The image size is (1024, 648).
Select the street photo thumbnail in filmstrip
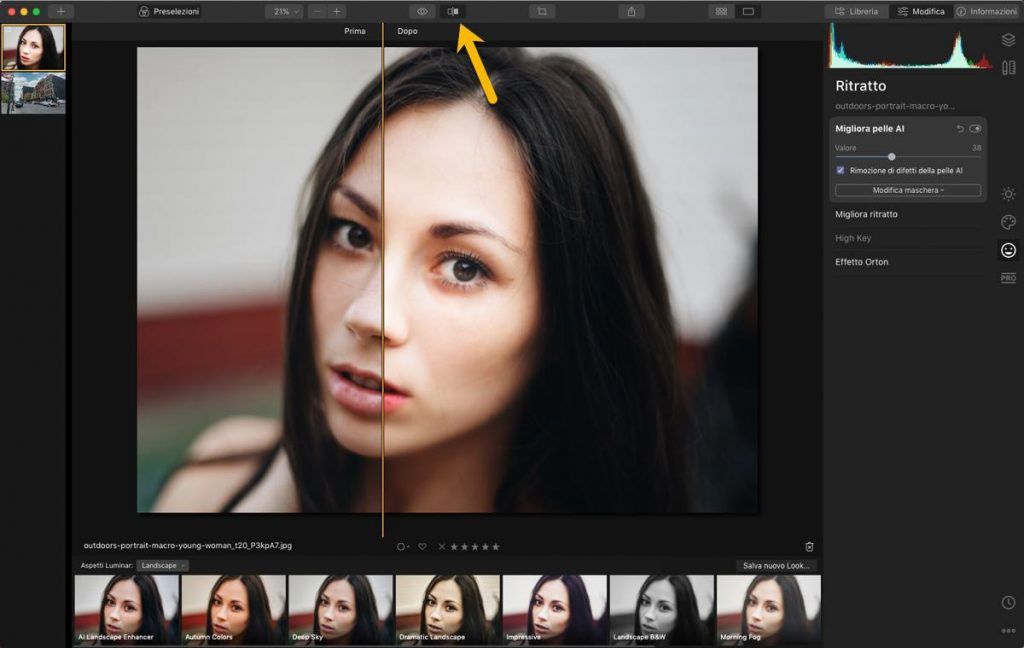tap(33, 93)
